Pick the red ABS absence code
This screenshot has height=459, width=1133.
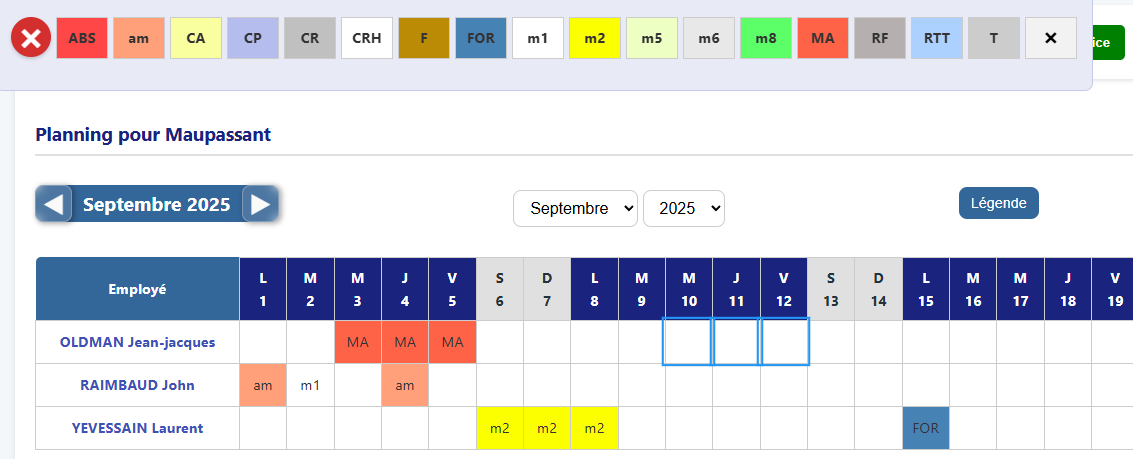pyautogui.click(x=82, y=38)
